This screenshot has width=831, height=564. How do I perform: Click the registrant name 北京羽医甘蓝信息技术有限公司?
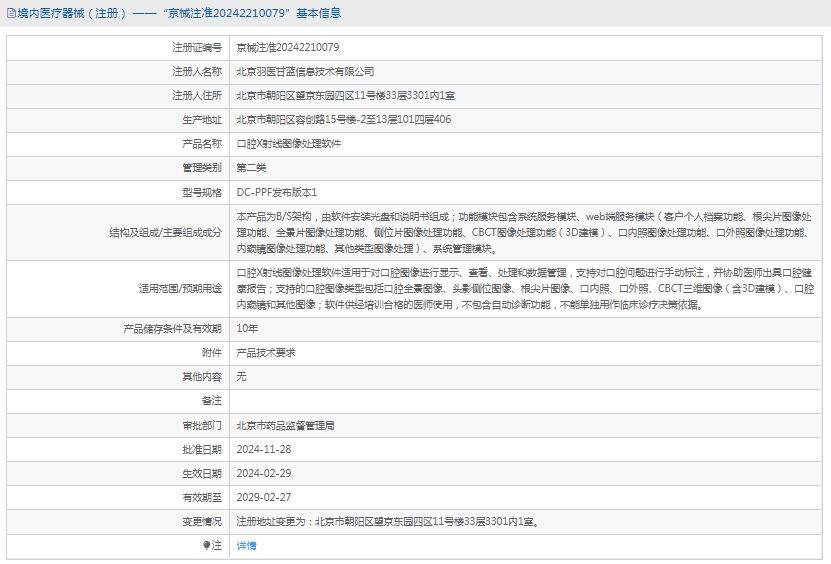(x=305, y=72)
